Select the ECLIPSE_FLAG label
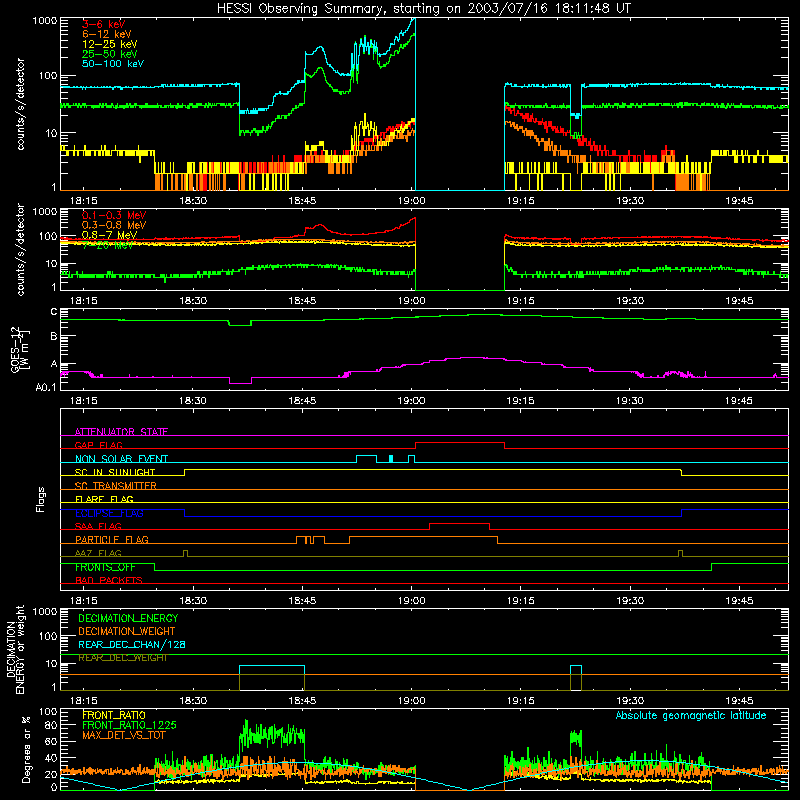 109,513
